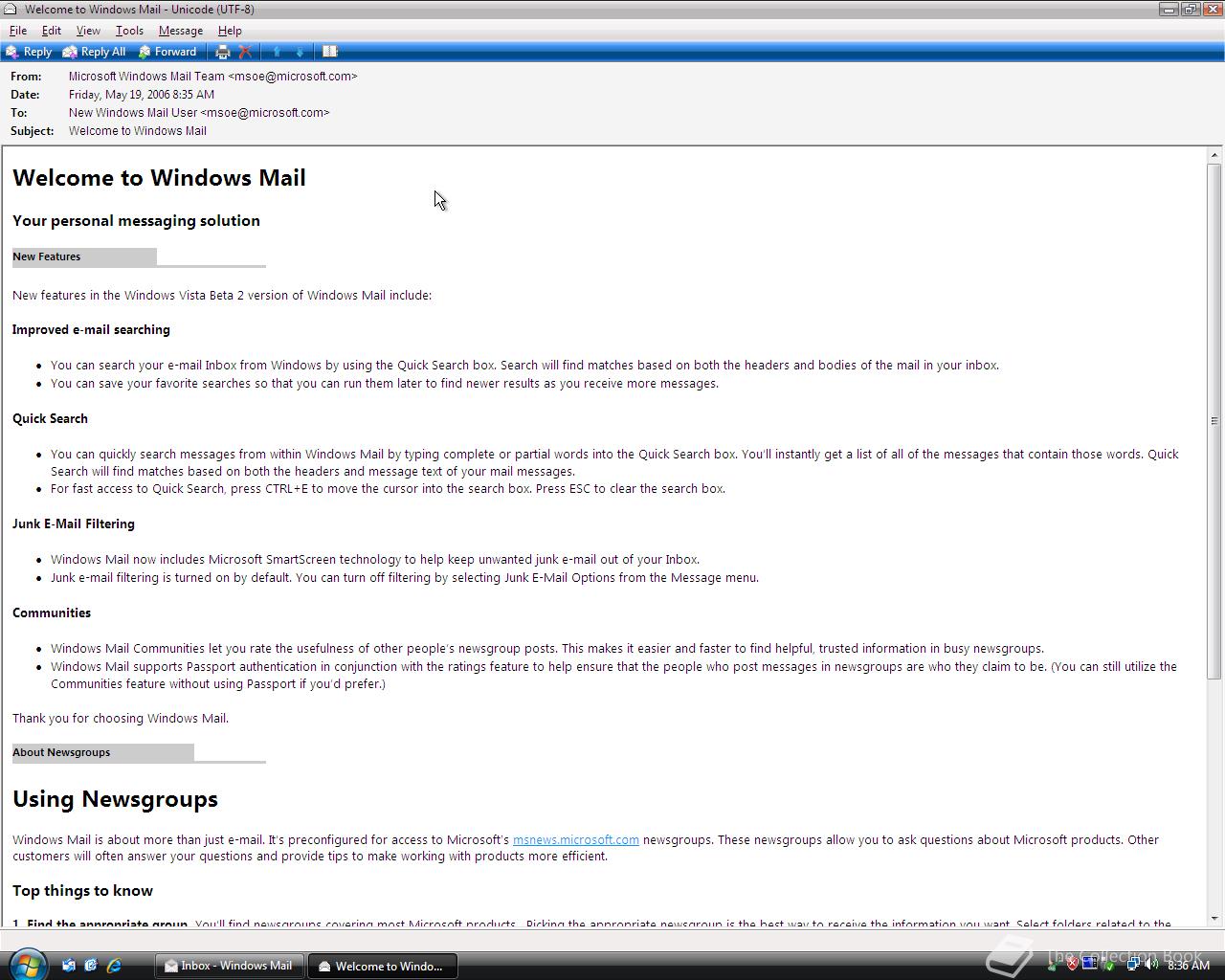Open the Message menu
The image size is (1225, 980).
point(180,31)
